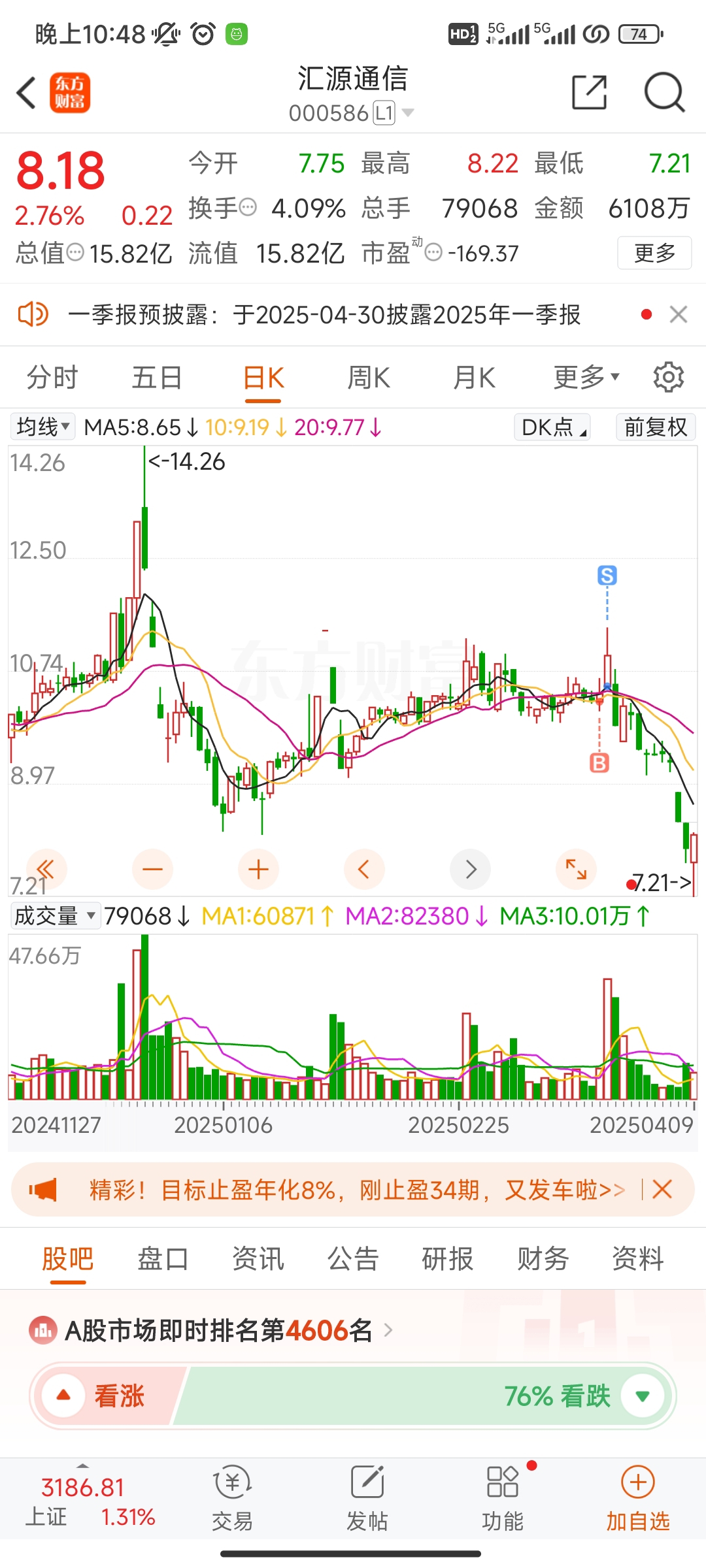
Task: Tap the double-left rewind chart button
Action: pyautogui.click(x=46, y=869)
